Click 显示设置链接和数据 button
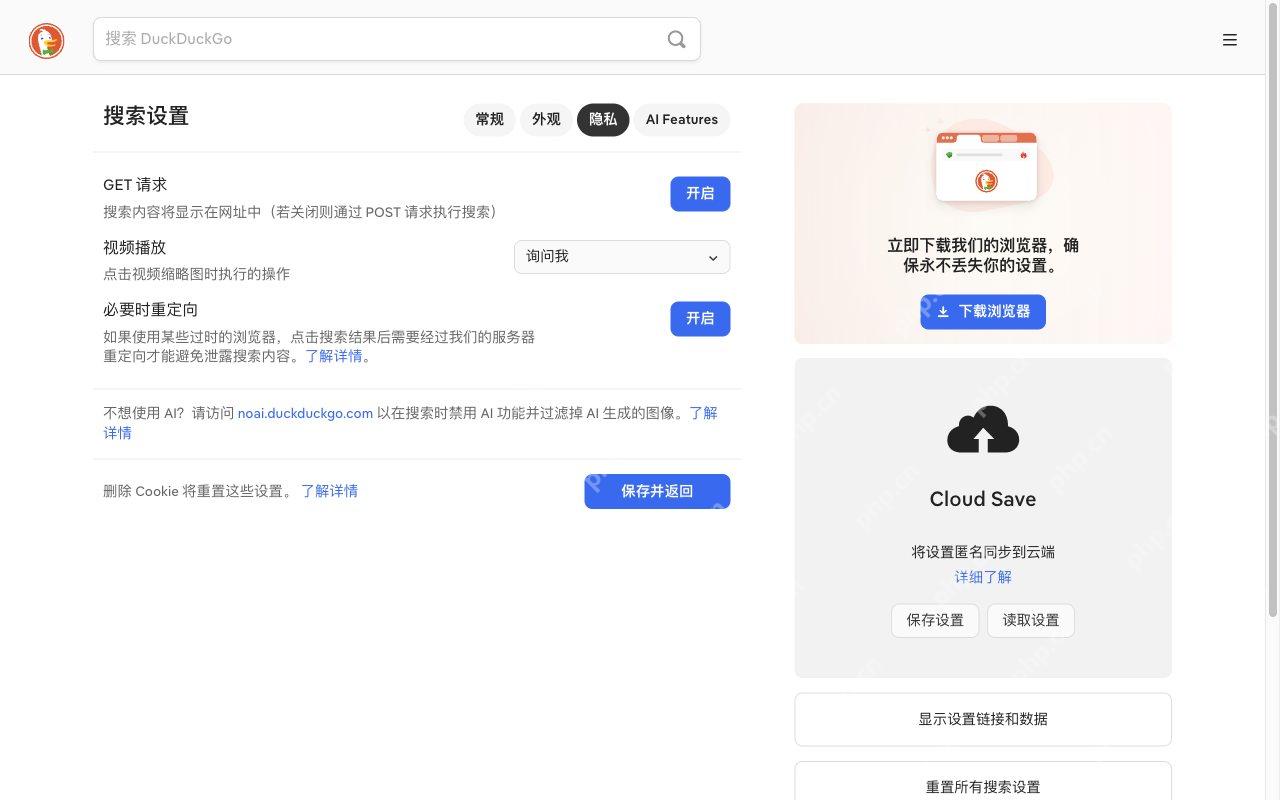 point(983,719)
